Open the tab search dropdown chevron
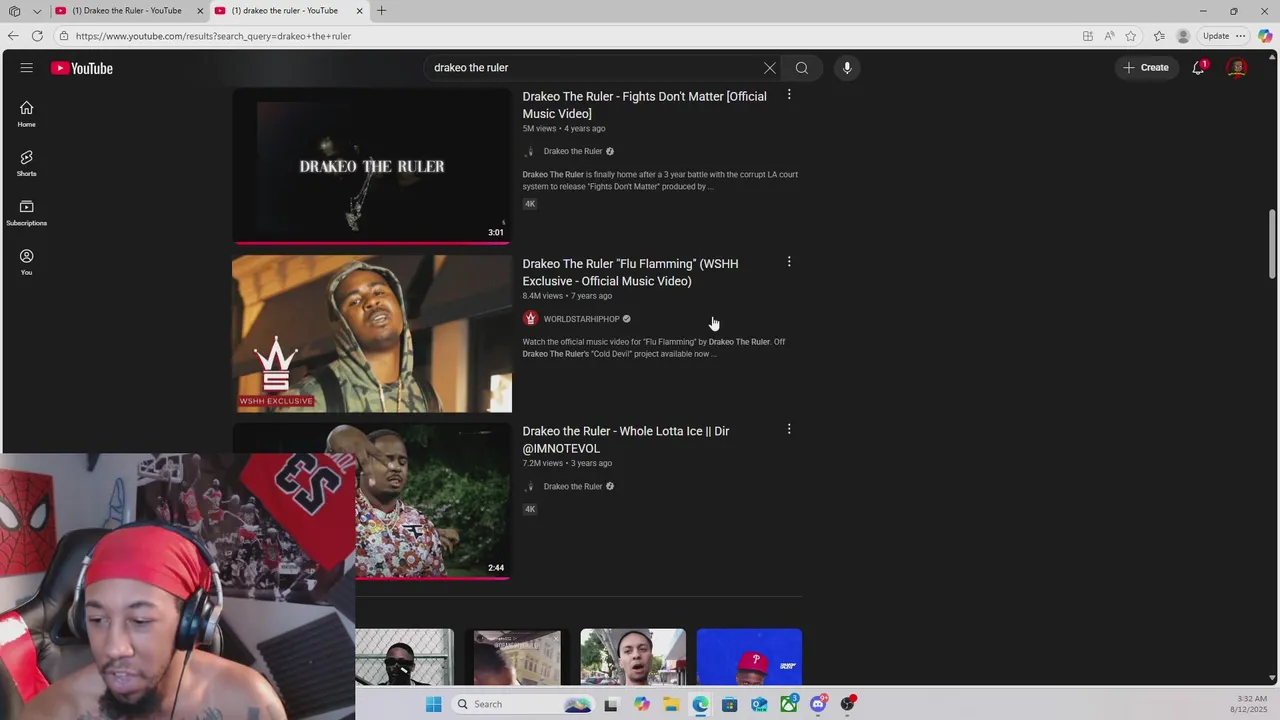Image resolution: width=1280 pixels, height=720 pixels. [x=37, y=11]
